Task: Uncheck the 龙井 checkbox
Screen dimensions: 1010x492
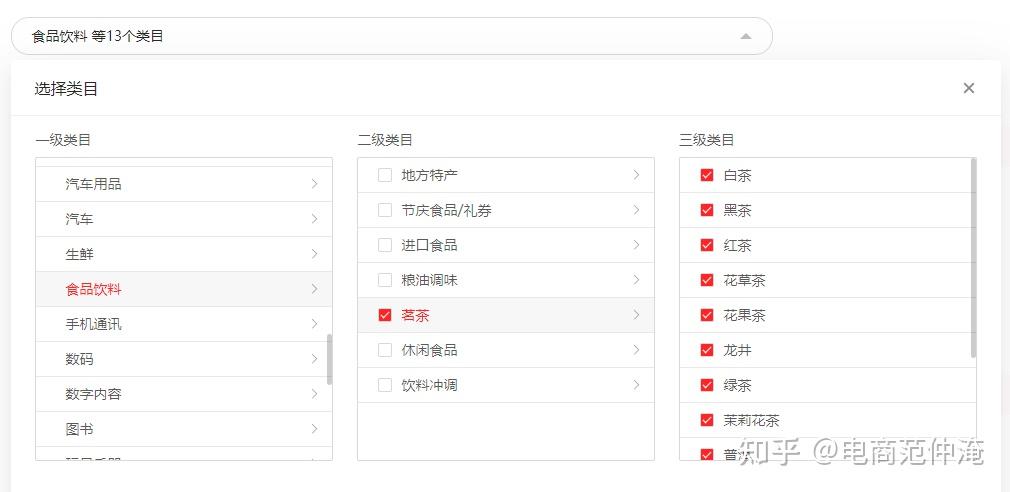Action: pos(707,350)
